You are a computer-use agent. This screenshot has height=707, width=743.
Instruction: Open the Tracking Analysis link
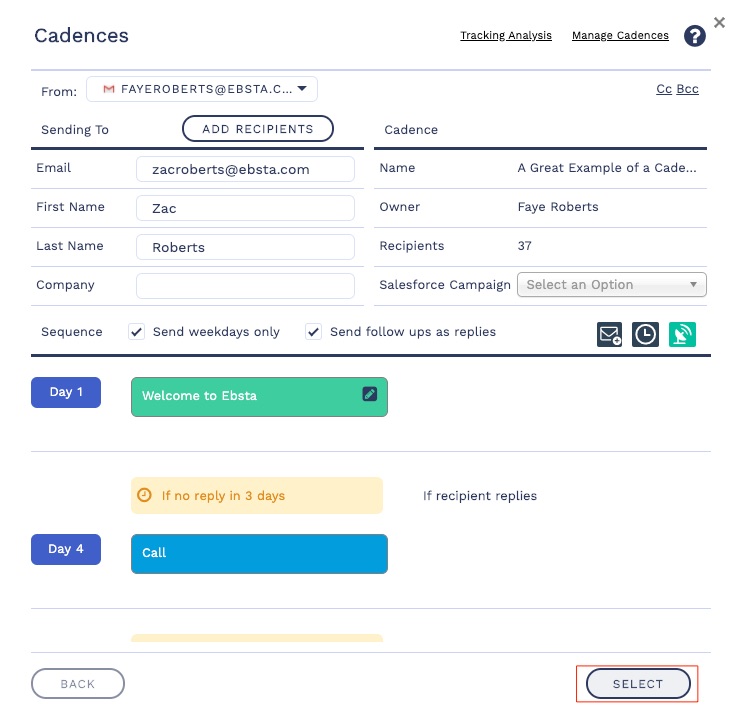click(505, 36)
